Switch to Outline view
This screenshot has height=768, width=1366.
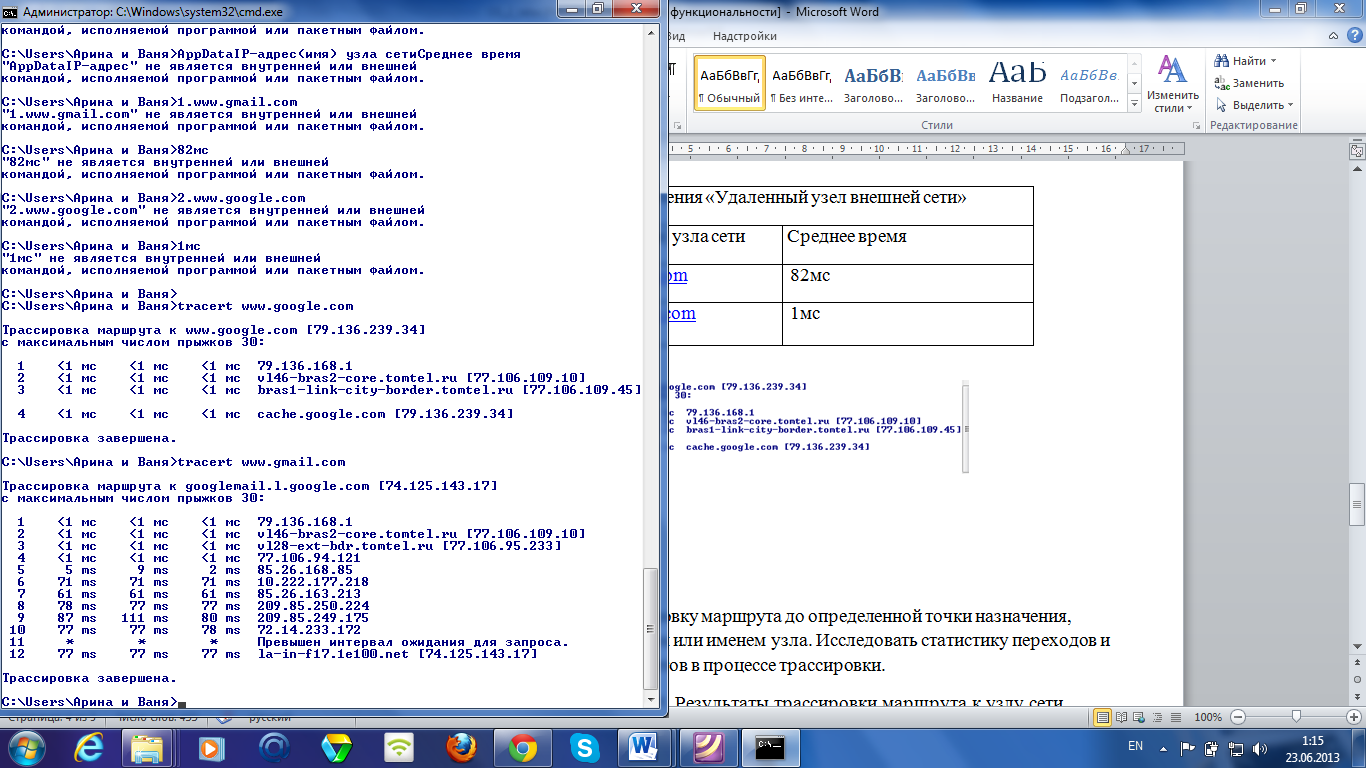pyautogui.click(x=1155, y=717)
